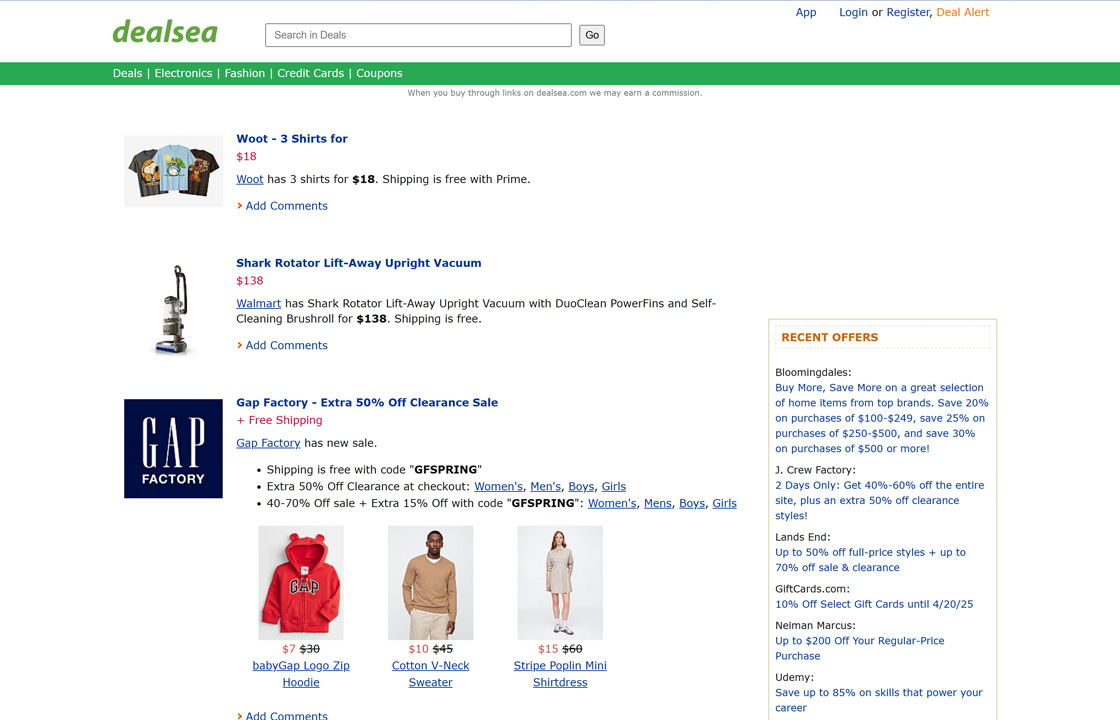Open Men's clearance link in Extra 50% line
This screenshot has height=720, width=1120.
(x=546, y=486)
